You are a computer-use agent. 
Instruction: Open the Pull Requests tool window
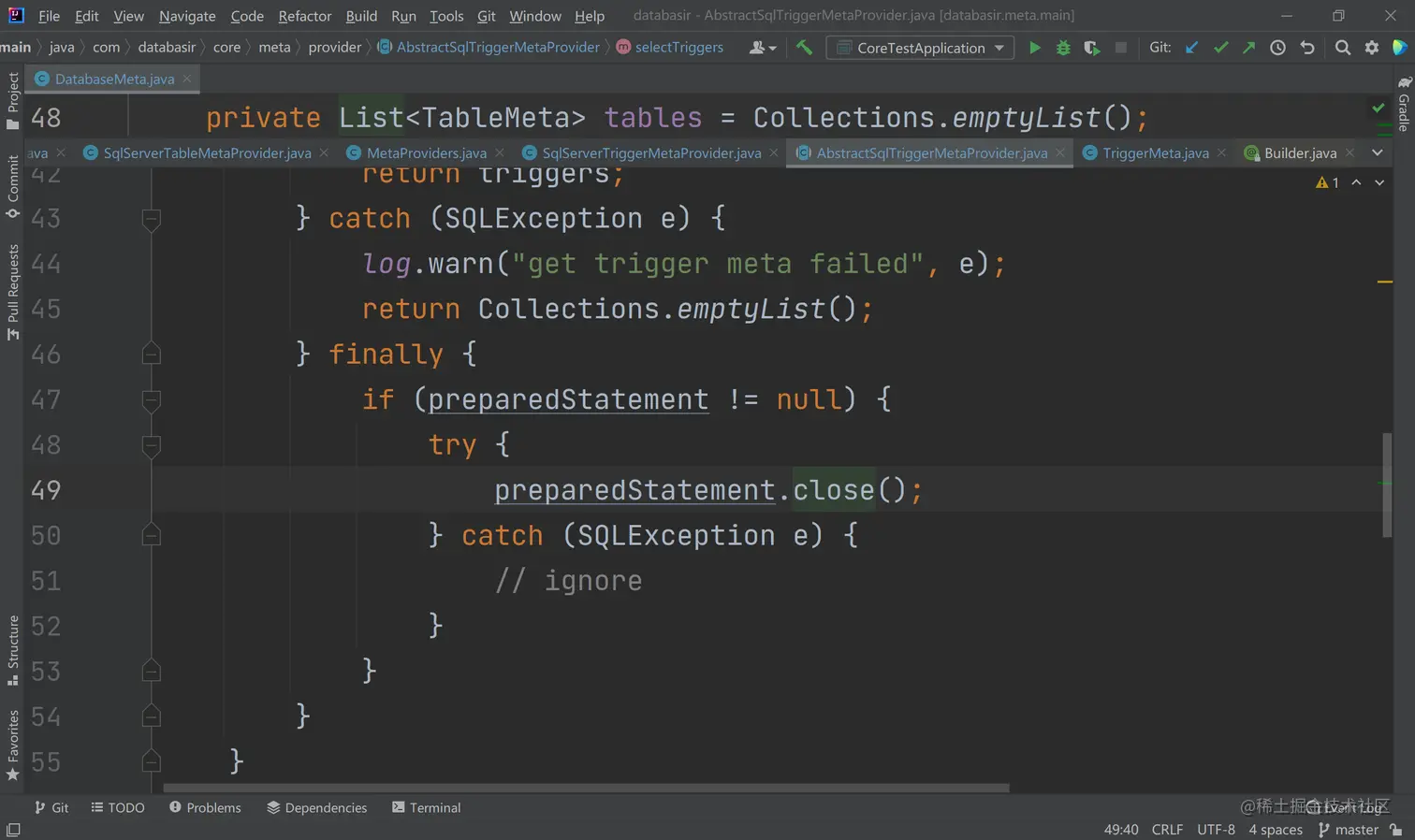[13, 292]
